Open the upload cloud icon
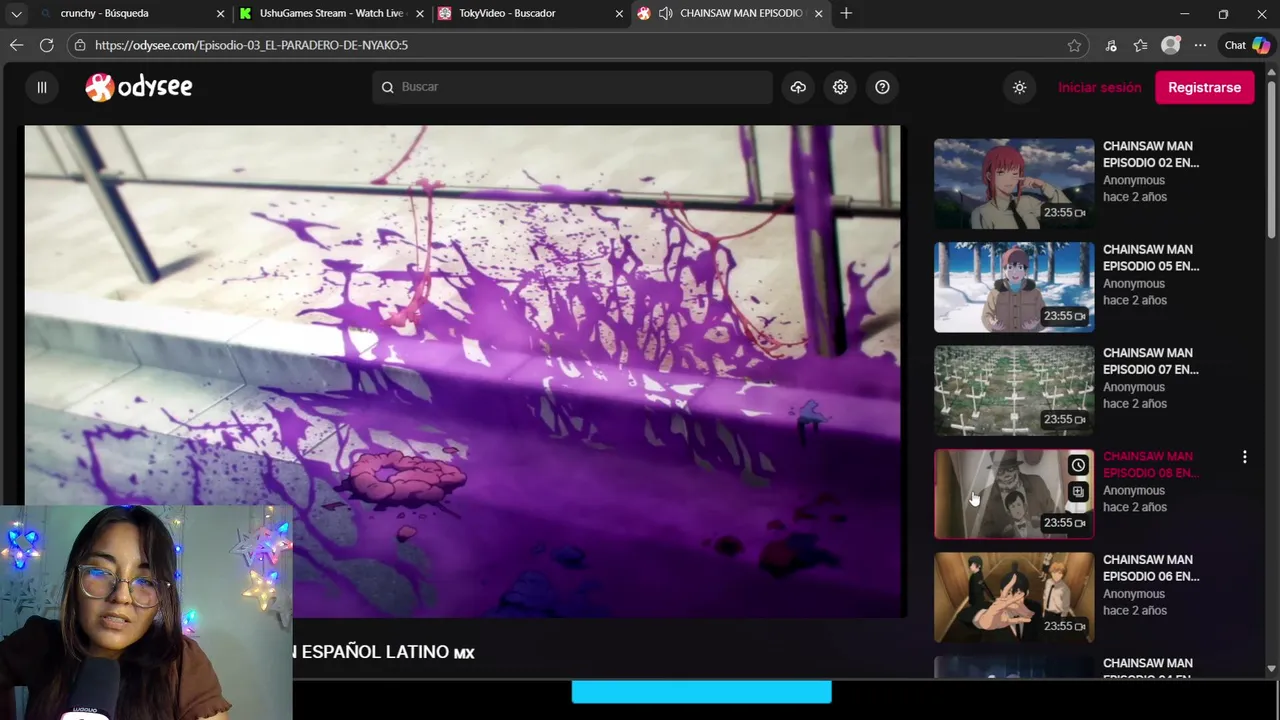Viewport: 1280px width, 720px height. (x=798, y=87)
